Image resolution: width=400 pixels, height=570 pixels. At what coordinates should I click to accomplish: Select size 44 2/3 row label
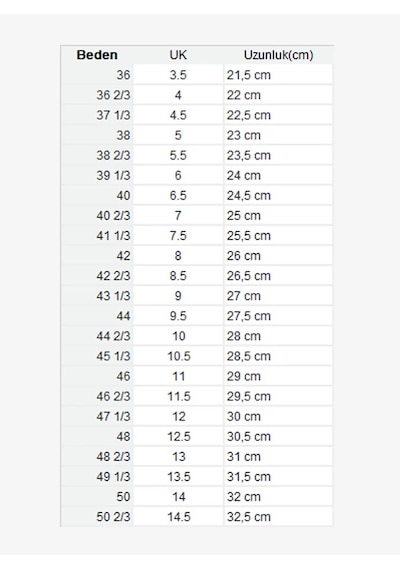[113, 336]
